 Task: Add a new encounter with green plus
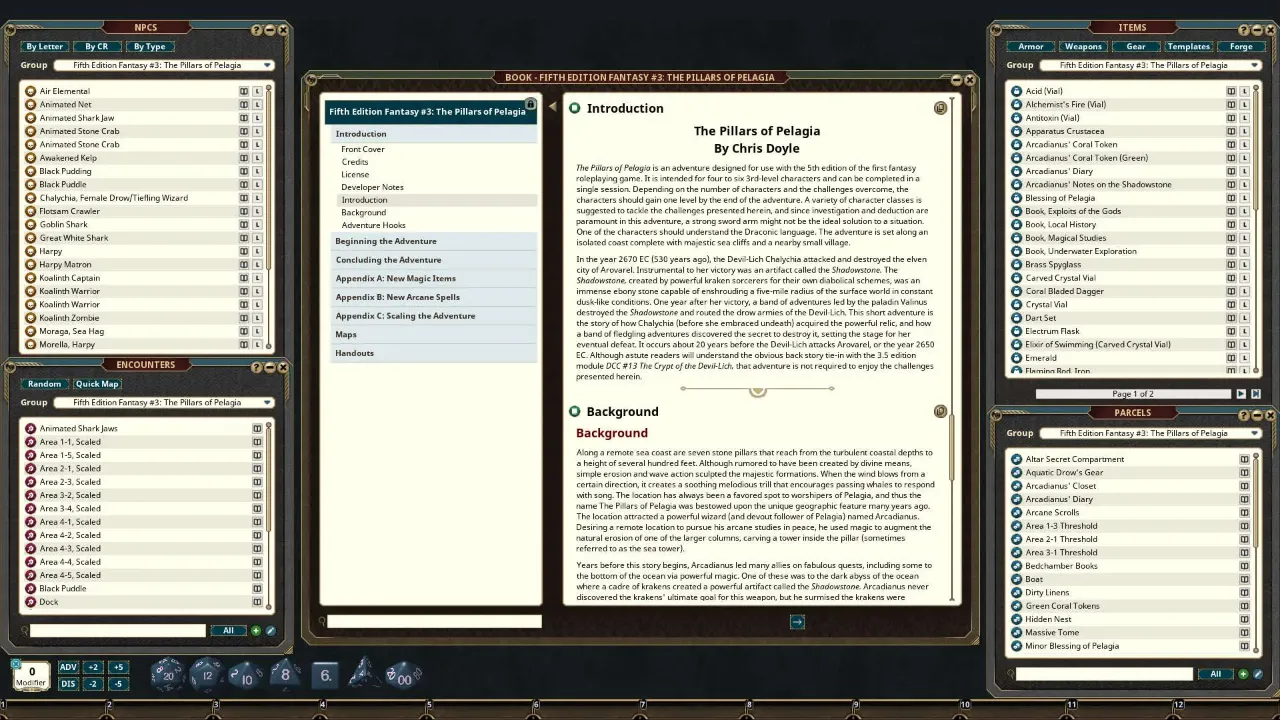click(x=256, y=631)
